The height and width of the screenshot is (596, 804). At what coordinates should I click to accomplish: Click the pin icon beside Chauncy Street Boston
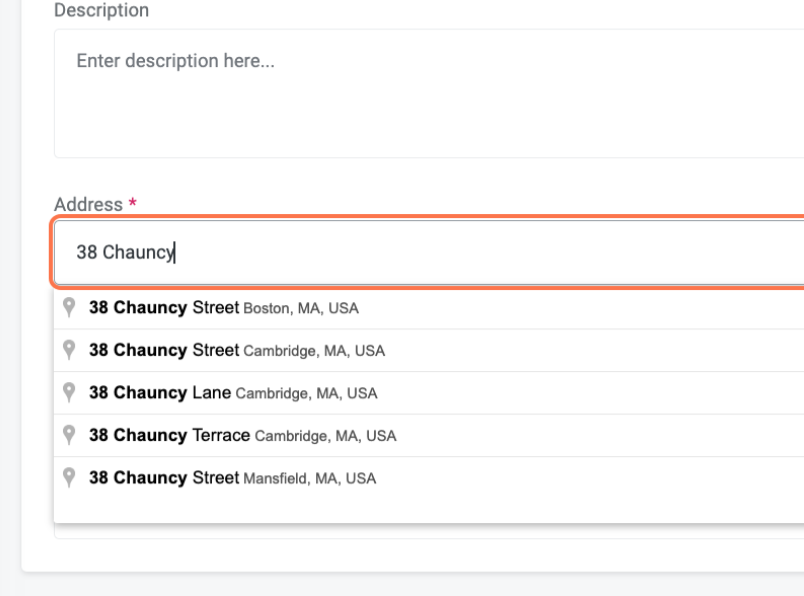[68, 308]
